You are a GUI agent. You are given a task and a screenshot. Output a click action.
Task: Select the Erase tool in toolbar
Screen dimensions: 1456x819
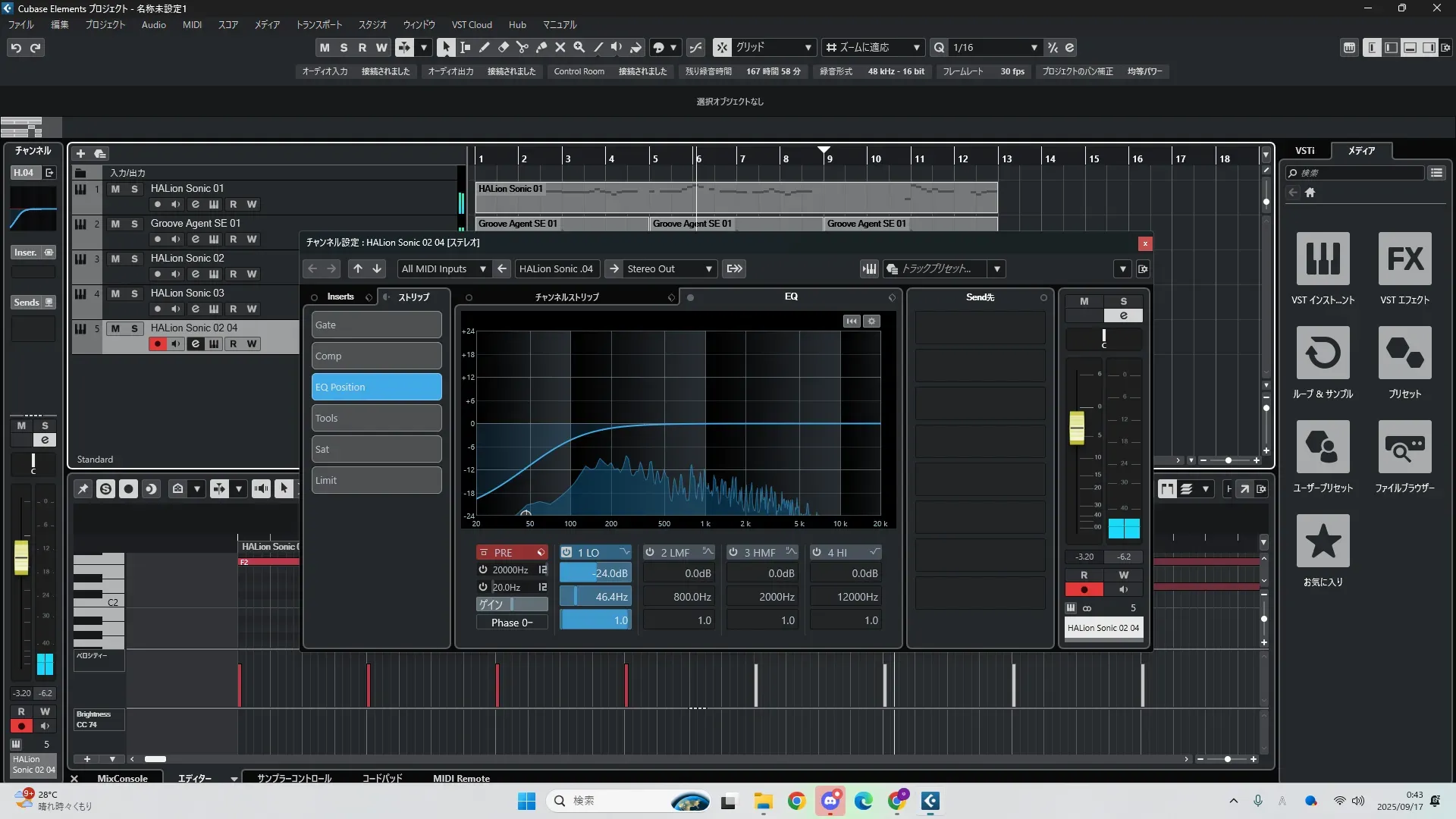[504, 47]
